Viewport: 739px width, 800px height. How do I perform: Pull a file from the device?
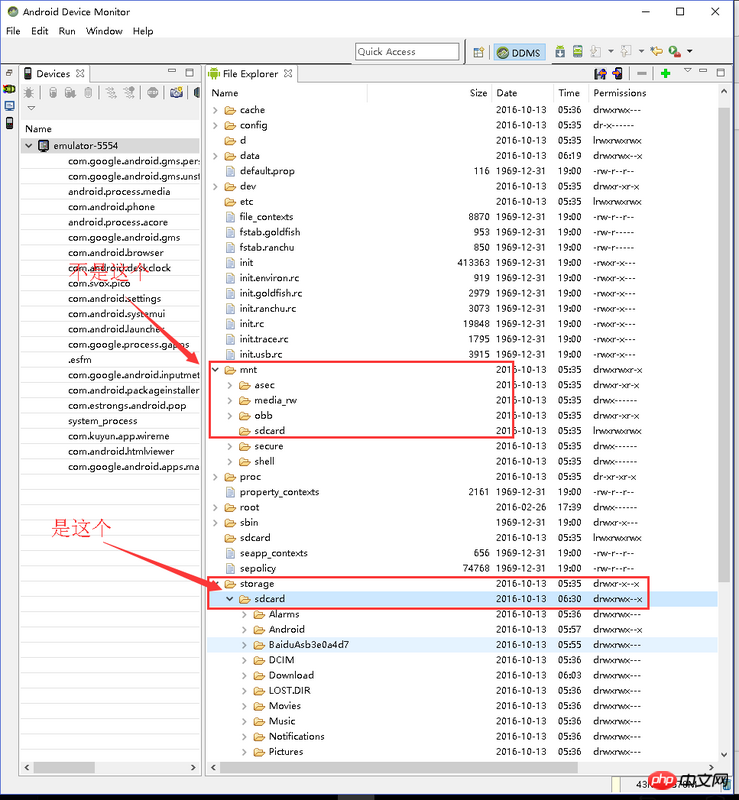point(600,74)
